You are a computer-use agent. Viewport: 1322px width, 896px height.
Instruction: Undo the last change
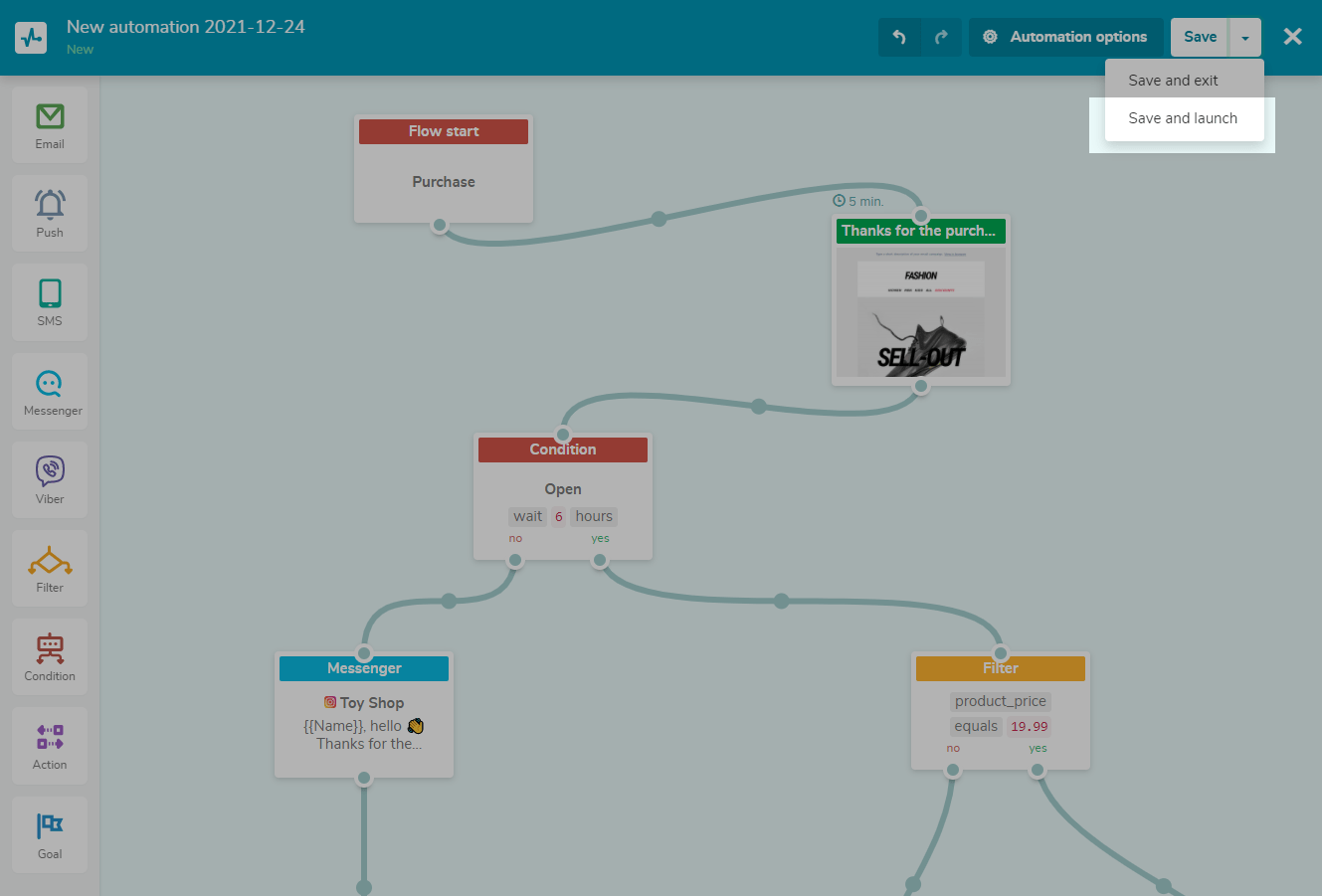(x=899, y=37)
